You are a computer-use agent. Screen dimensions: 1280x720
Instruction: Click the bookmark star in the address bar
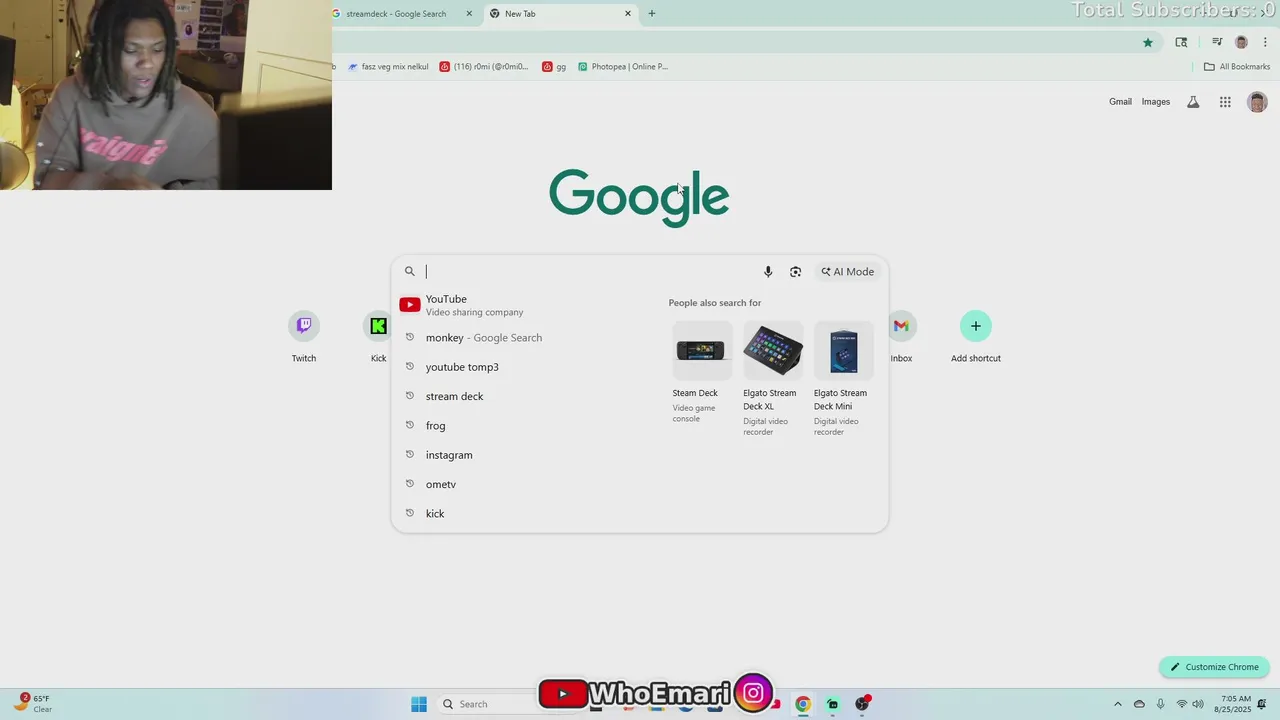point(1148,42)
